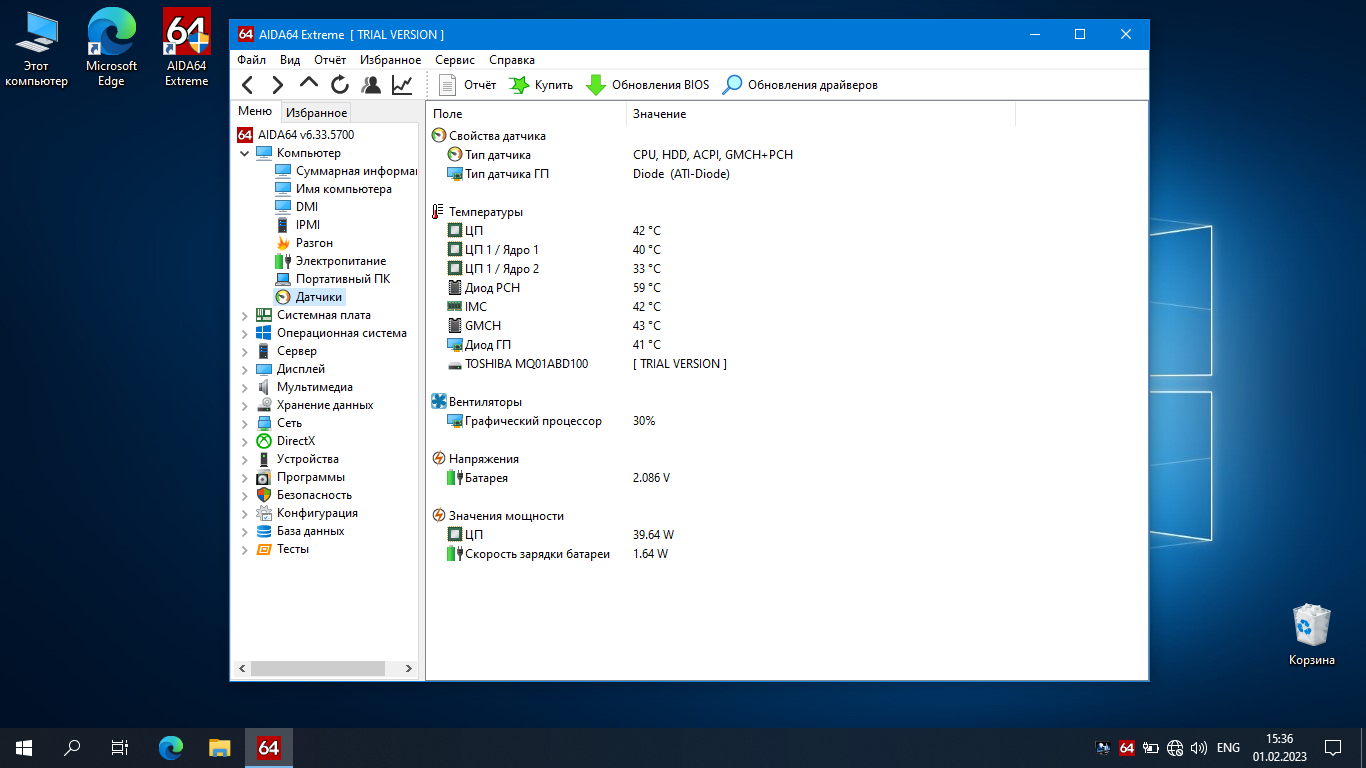
Task: Select the Корзина desktop icon
Action: point(1311,634)
